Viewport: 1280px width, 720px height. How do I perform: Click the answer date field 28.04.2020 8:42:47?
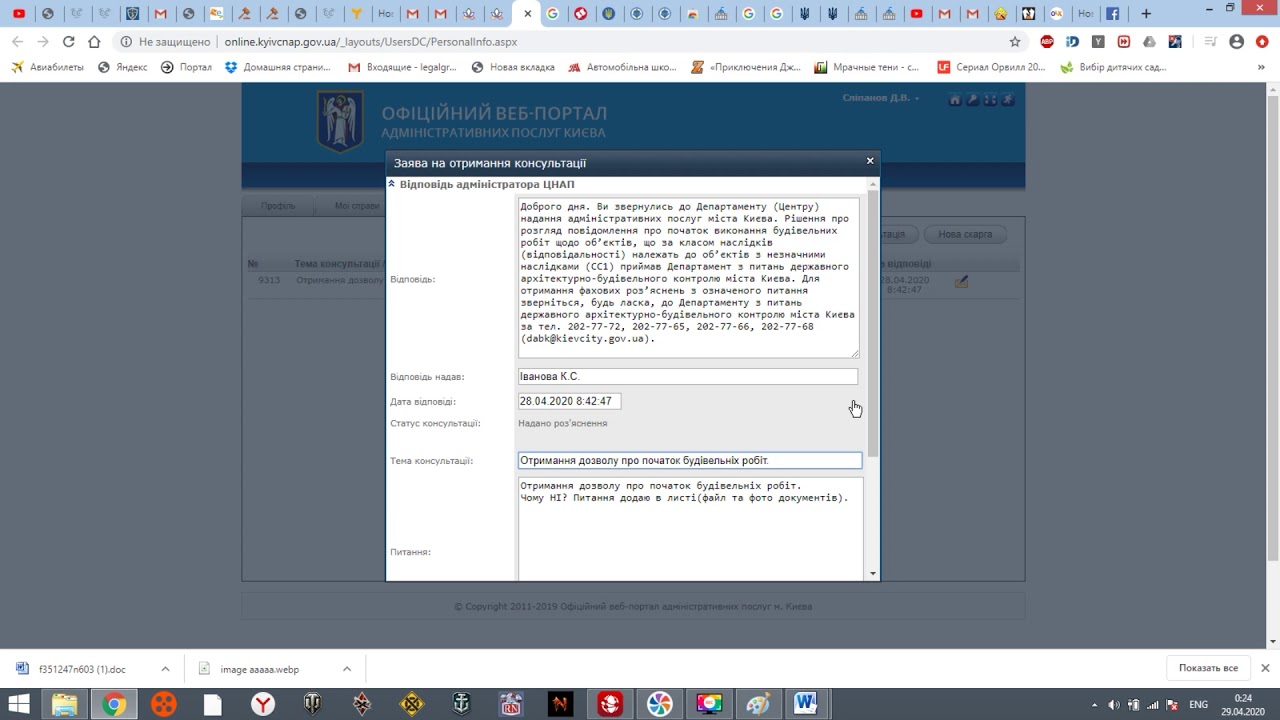tap(569, 401)
